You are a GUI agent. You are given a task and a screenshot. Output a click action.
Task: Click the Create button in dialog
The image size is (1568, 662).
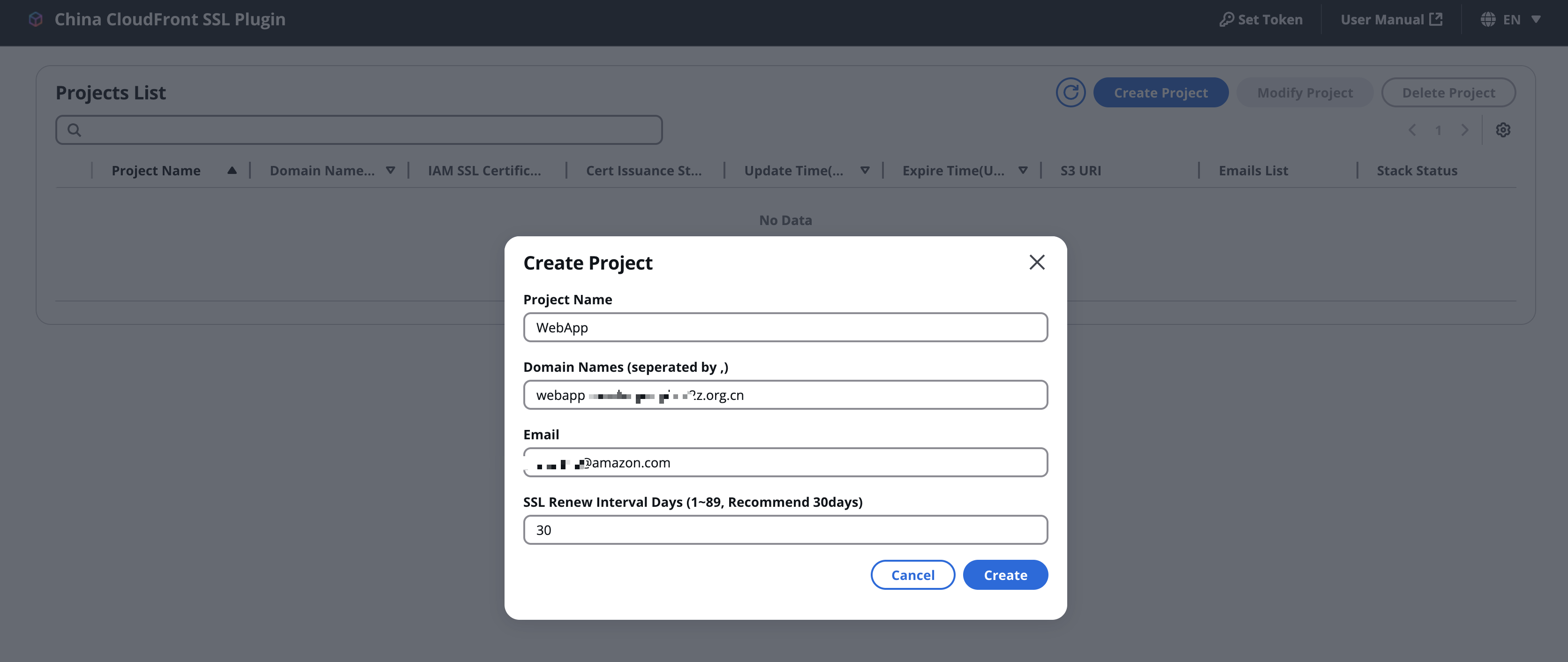click(1005, 575)
